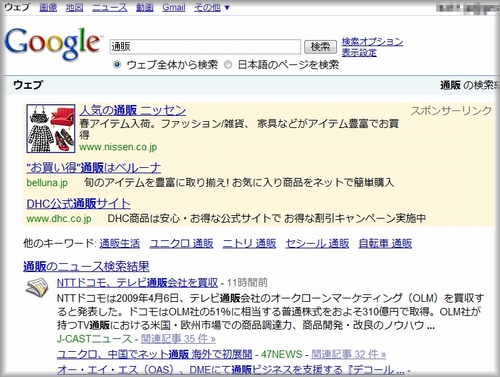Open the NTTドコモ、テレビ通販会社を買収 article
Viewport: 500px width, 377px height.
coord(137,283)
